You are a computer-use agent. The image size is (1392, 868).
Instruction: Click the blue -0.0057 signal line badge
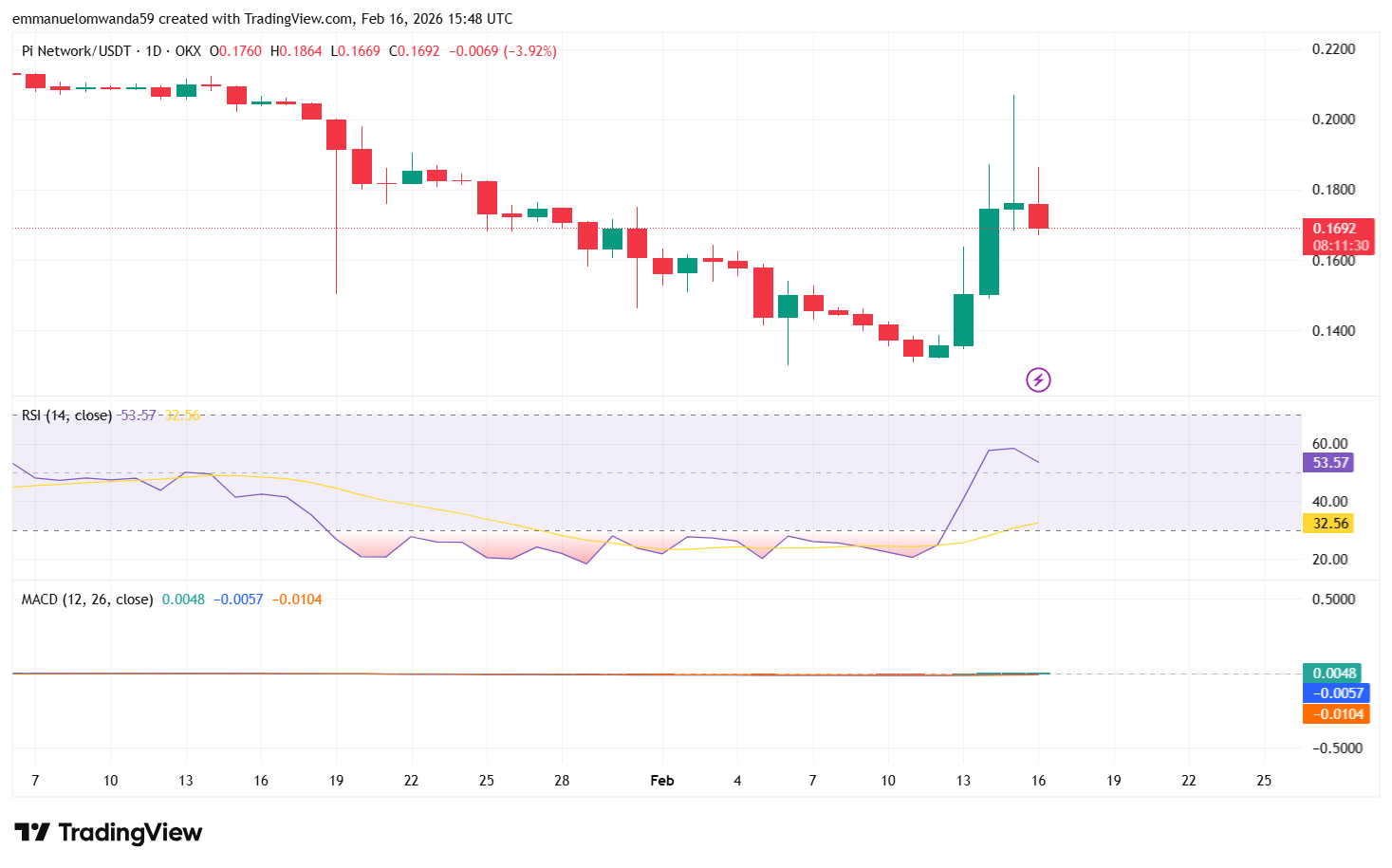pos(1336,693)
